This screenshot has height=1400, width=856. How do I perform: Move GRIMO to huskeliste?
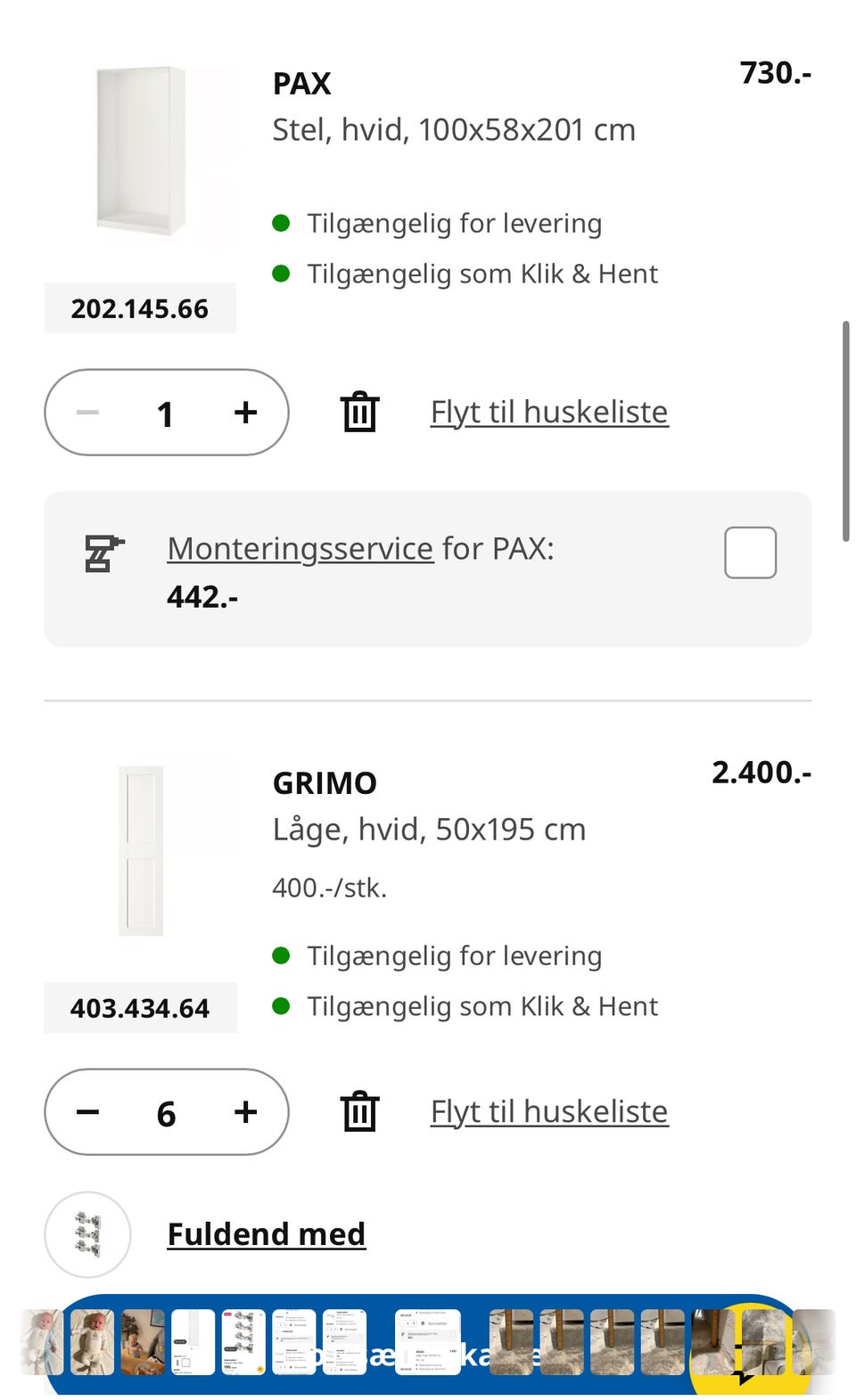(x=549, y=1112)
